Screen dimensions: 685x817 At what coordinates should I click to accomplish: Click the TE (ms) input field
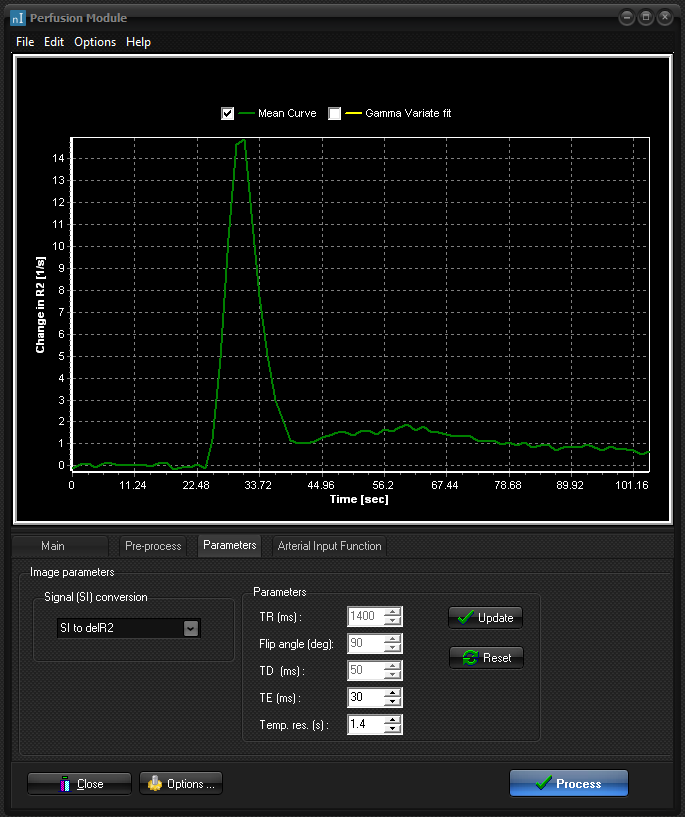pos(365,698)
